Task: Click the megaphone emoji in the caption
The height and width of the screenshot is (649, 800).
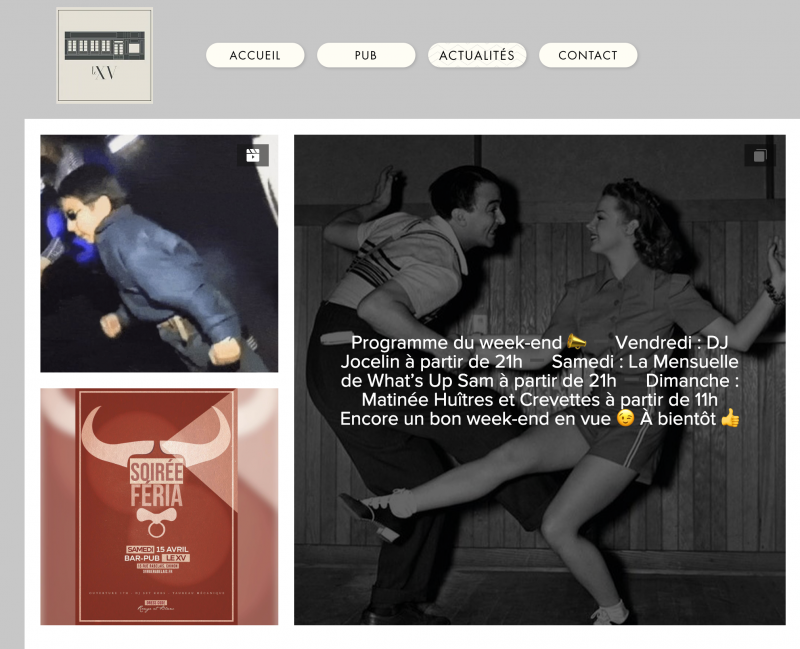Action: (x=577, y=342)
